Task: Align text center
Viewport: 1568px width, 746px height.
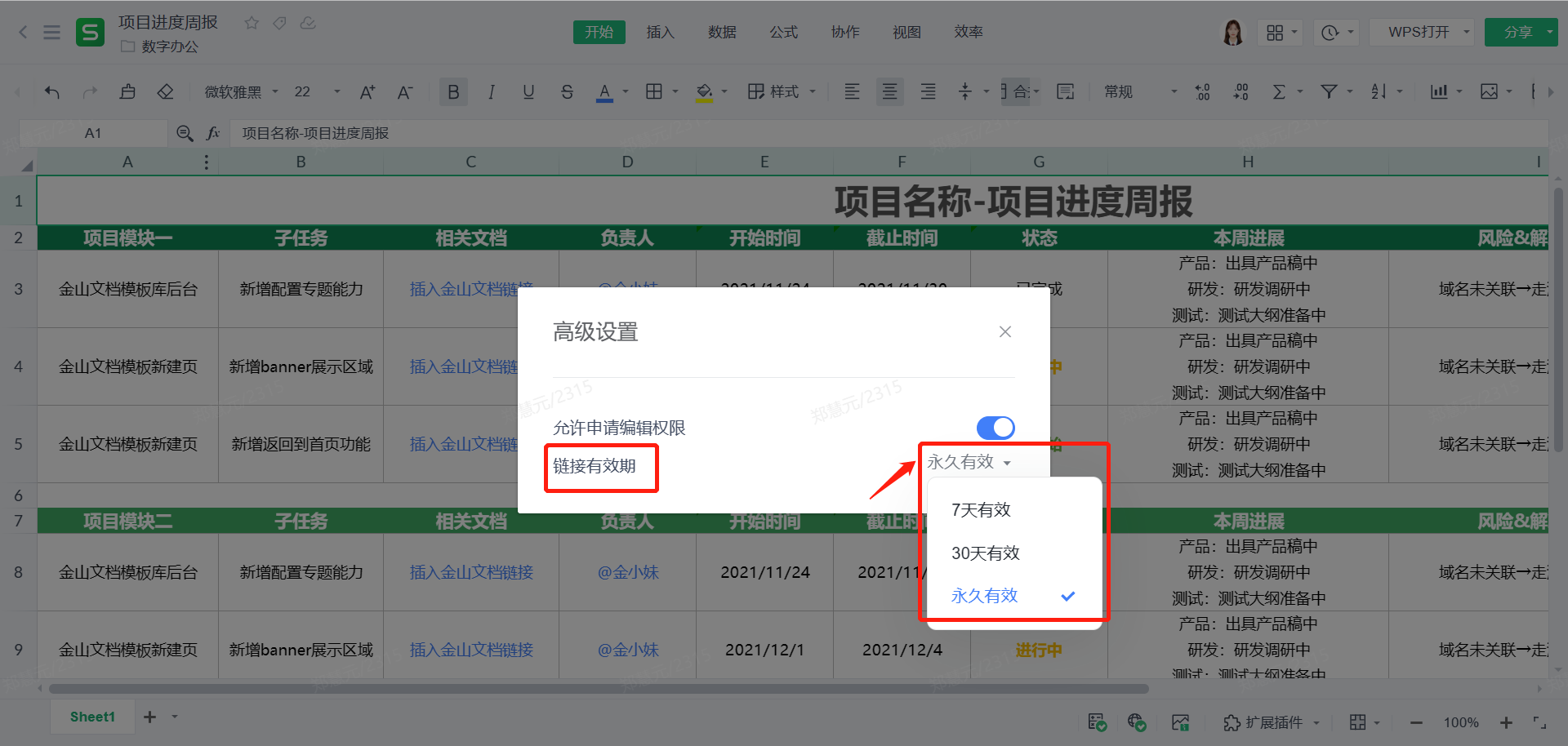Action: tap(889, 91)
